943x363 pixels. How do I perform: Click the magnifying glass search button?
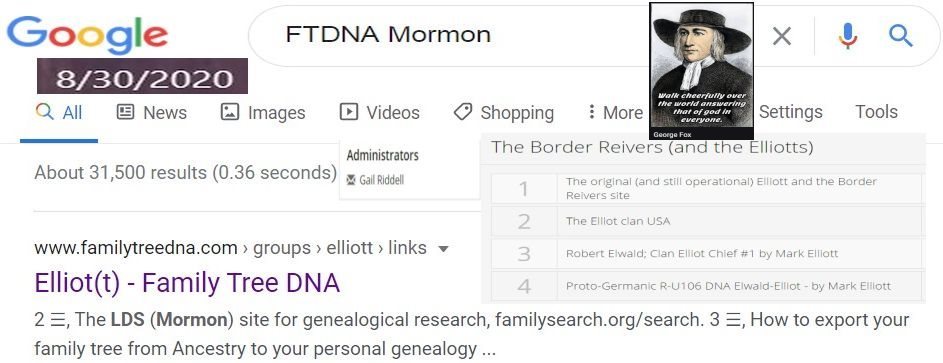pos(900,35)
